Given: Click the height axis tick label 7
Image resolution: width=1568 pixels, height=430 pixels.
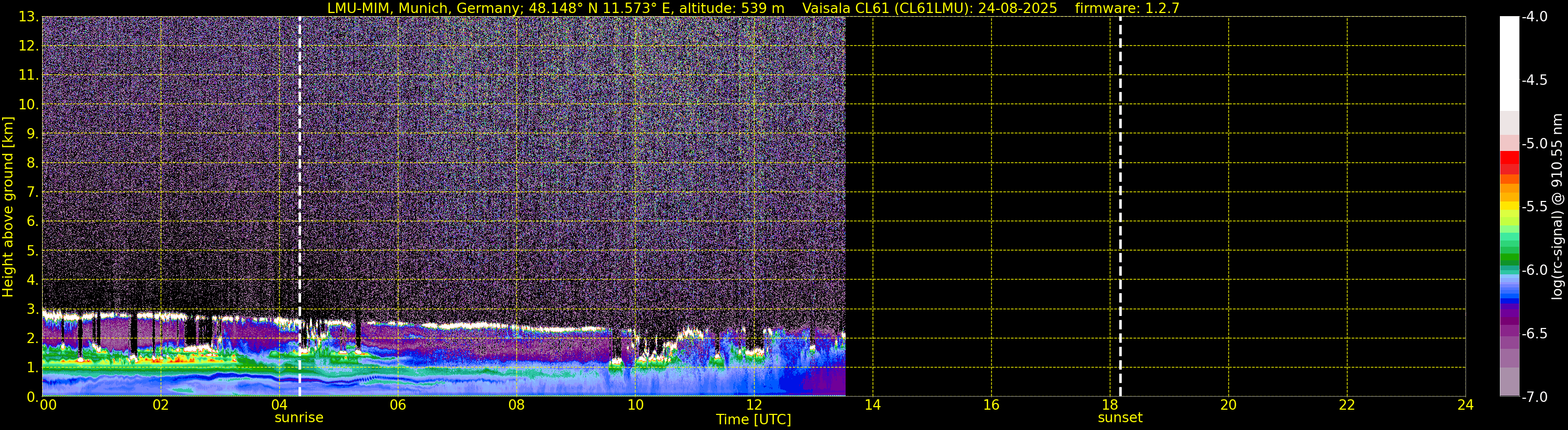Looking at the screenshot, I should tap(32, 192).
